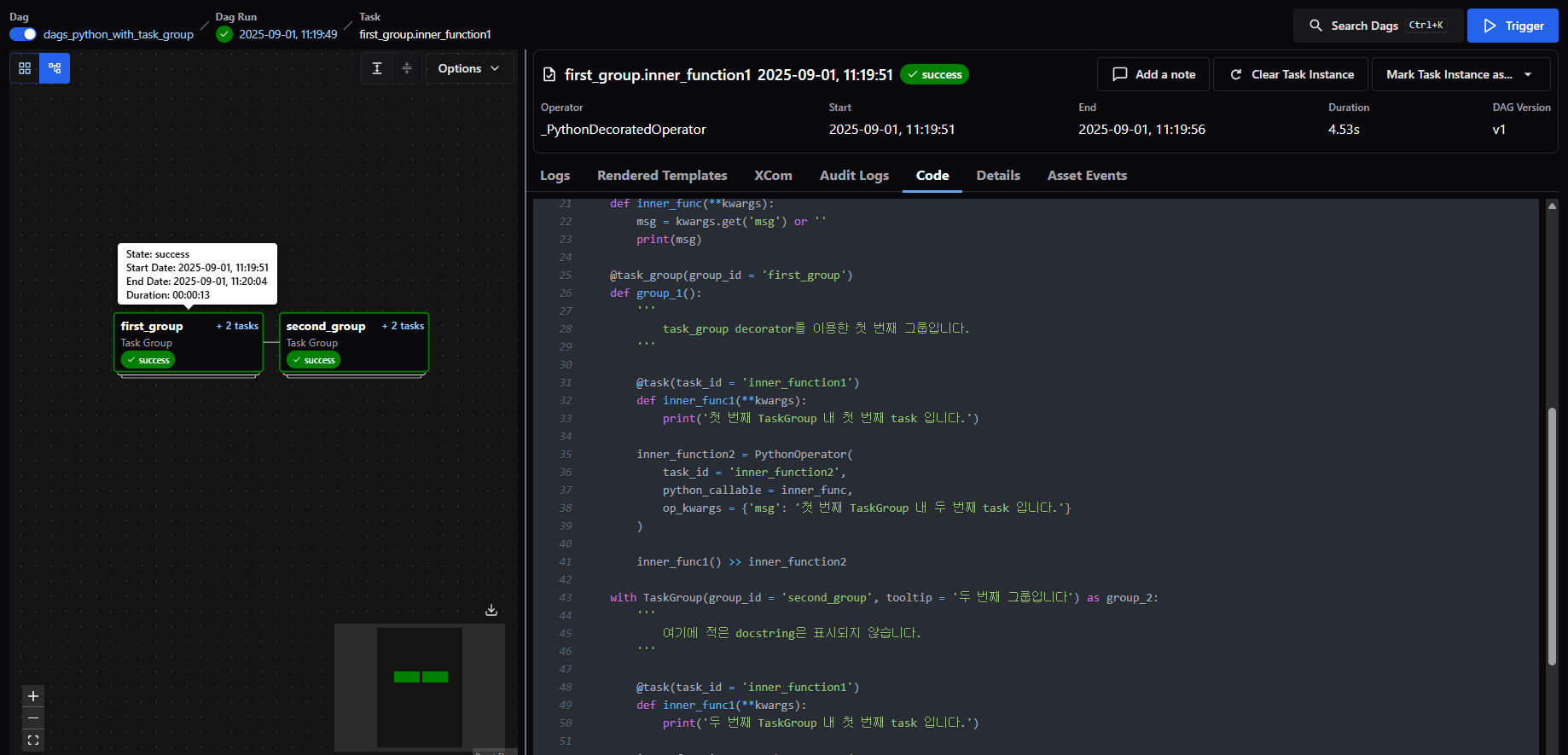Viewport: 1568px width, 755px height.
Task: Open the Asset Events tab
Action: [x=1087, y=176]
